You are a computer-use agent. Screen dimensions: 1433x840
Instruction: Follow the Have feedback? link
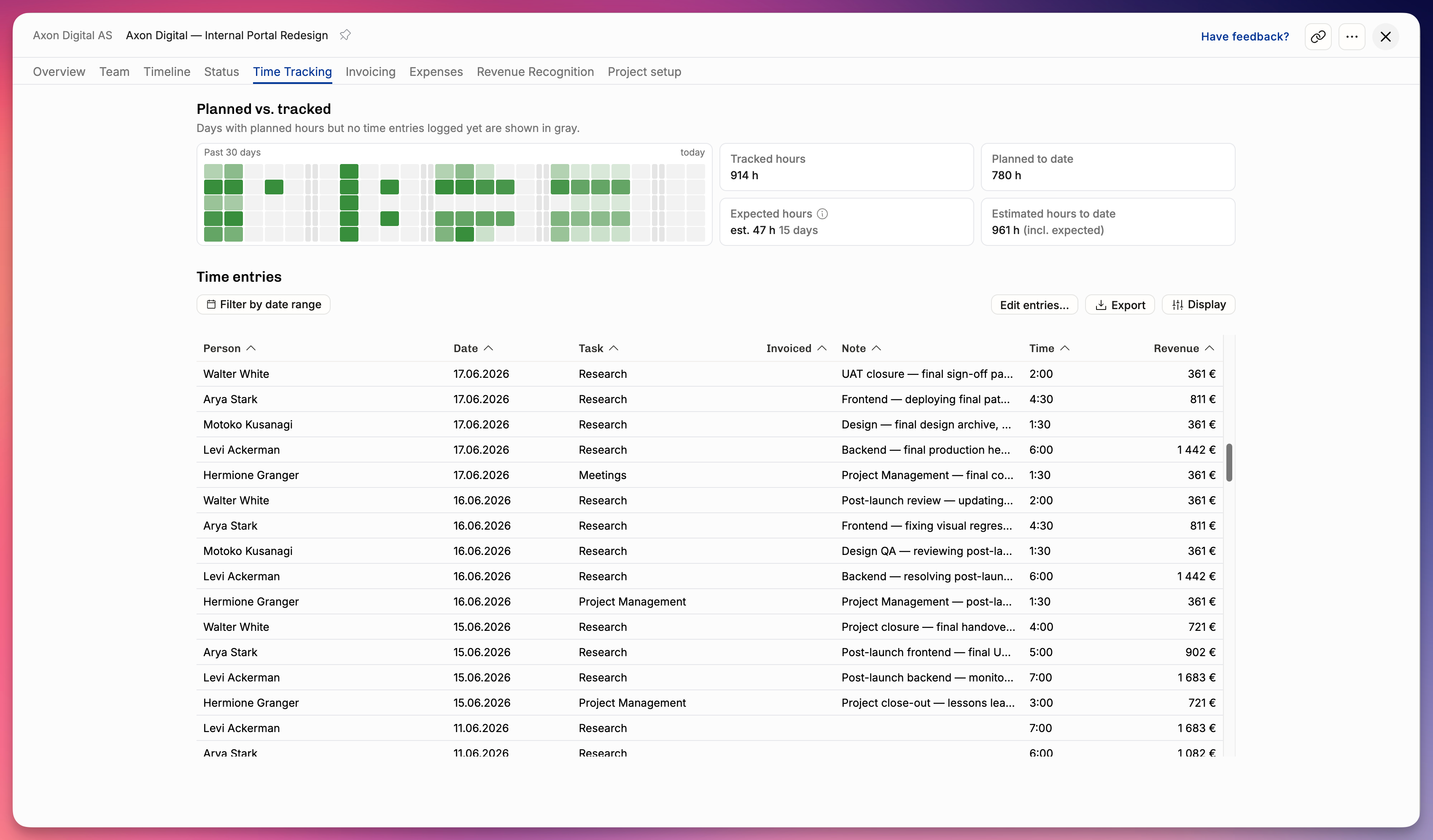tap(1244, 37)
